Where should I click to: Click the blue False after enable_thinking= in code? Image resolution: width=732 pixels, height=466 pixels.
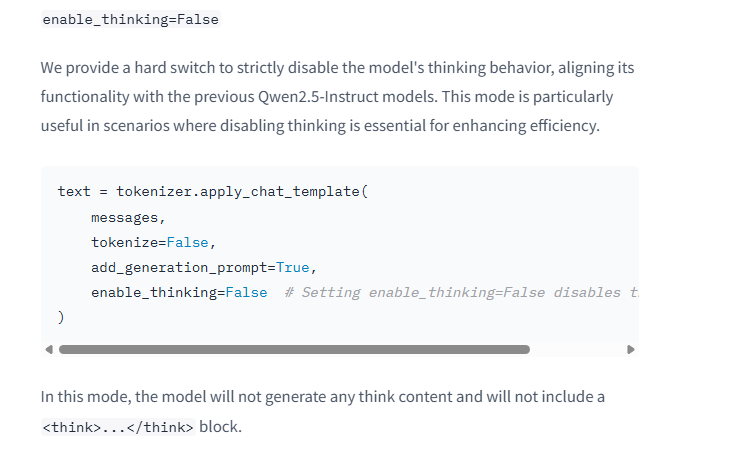click(x=246, y=292)
